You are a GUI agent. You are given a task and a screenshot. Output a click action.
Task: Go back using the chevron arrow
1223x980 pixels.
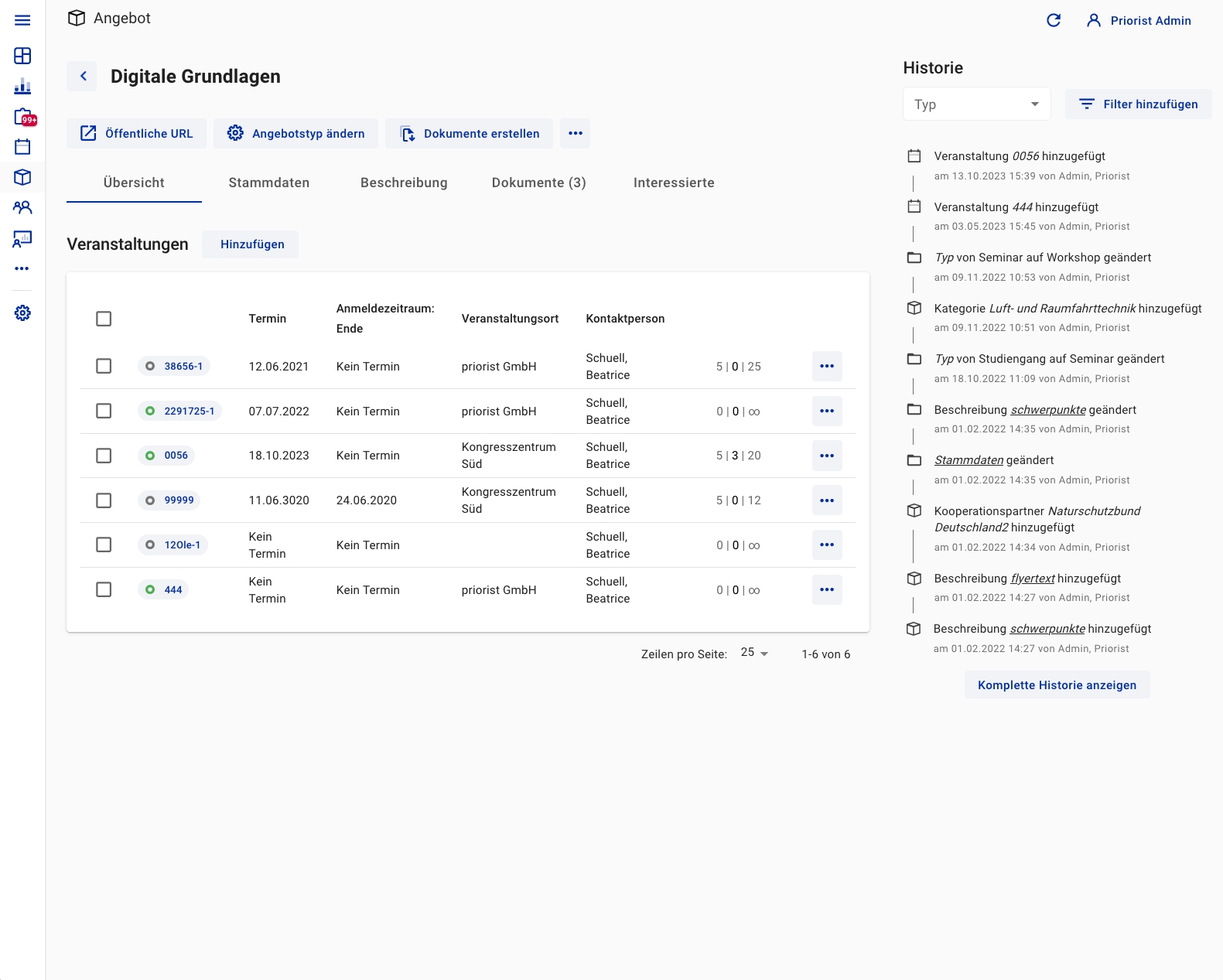(x=82, y=77)
